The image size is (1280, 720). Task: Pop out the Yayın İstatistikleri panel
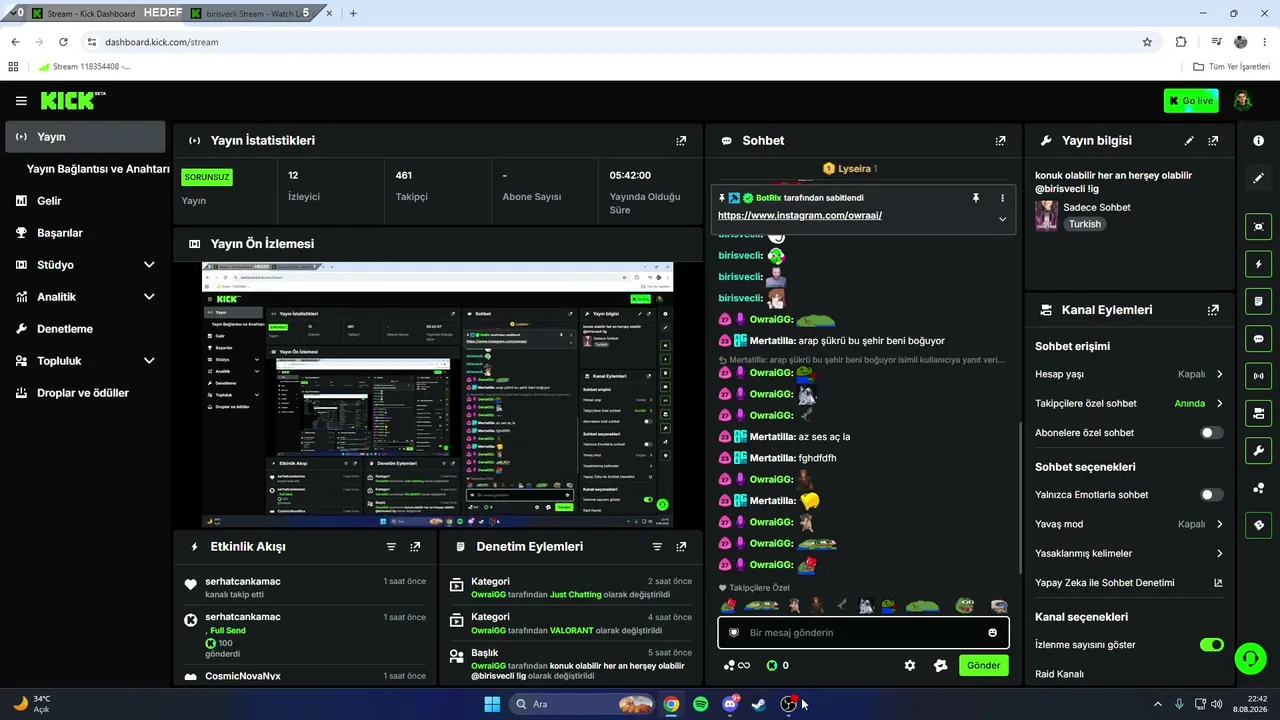coord(681,141)
